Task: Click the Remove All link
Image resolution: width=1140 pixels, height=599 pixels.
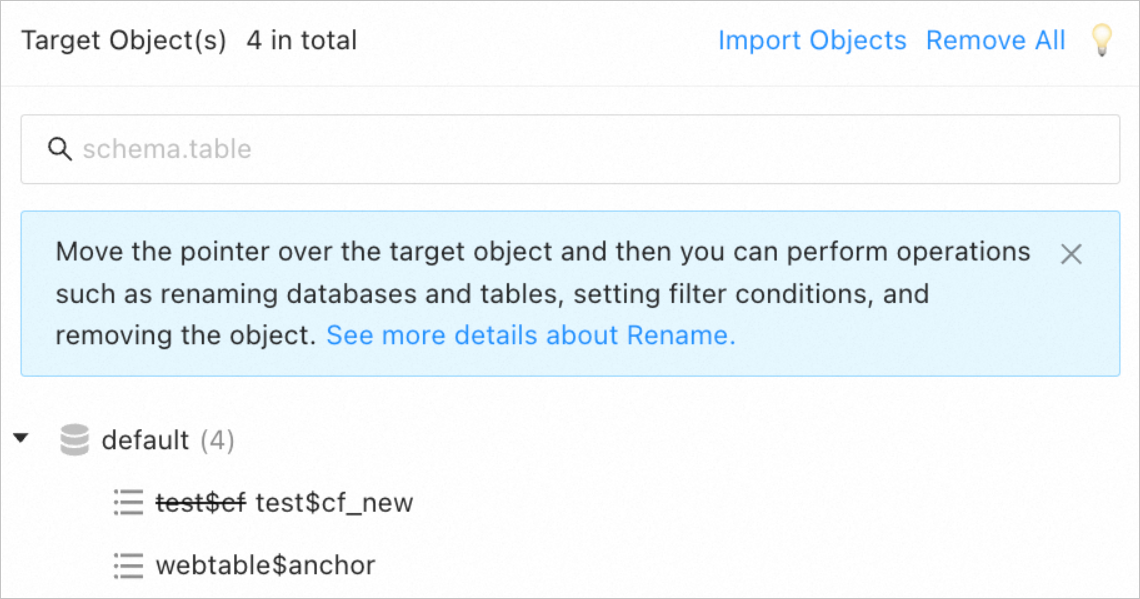Action: tap(995, 41)
